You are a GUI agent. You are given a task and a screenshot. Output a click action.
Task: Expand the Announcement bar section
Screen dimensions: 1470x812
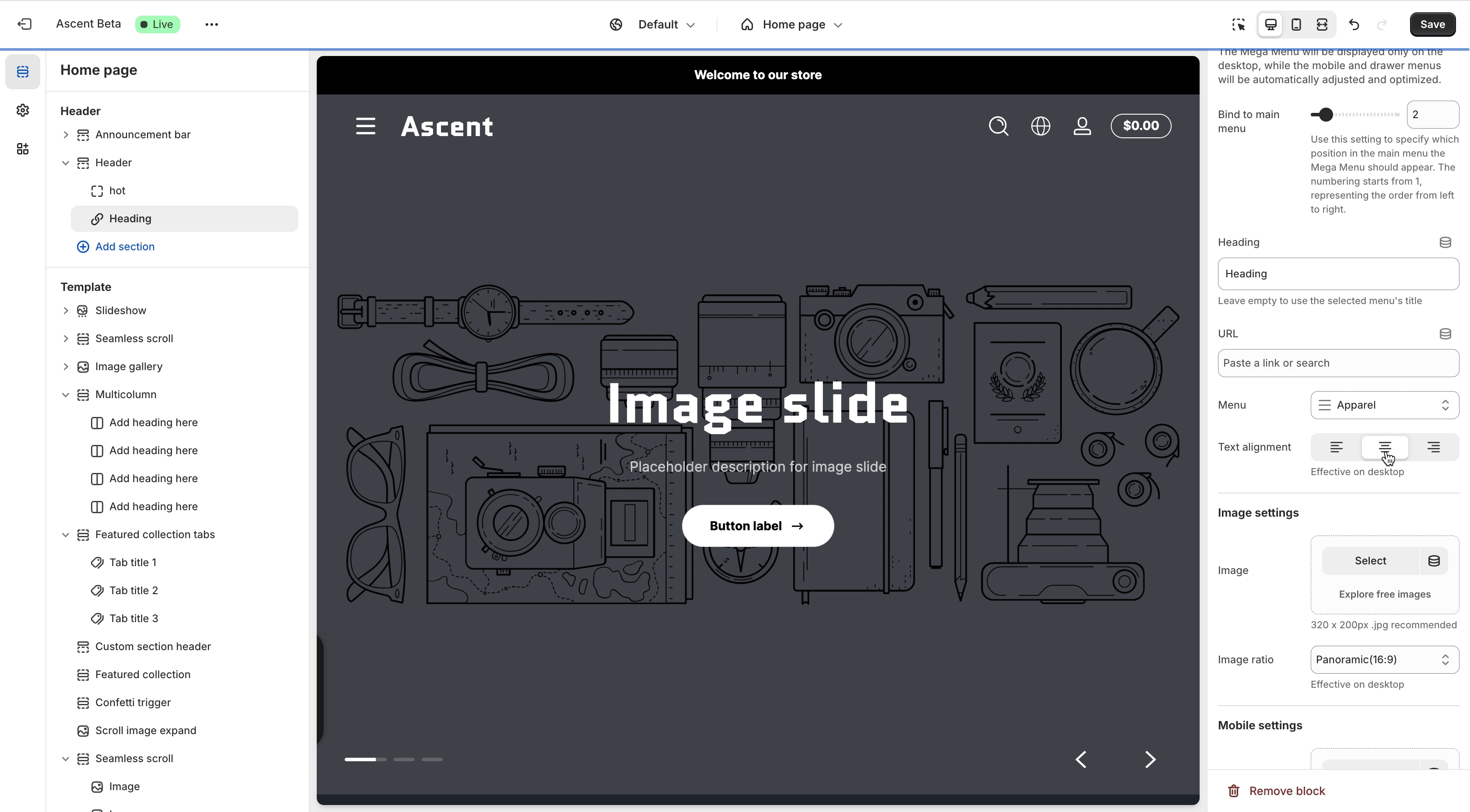tap(66, 135)
